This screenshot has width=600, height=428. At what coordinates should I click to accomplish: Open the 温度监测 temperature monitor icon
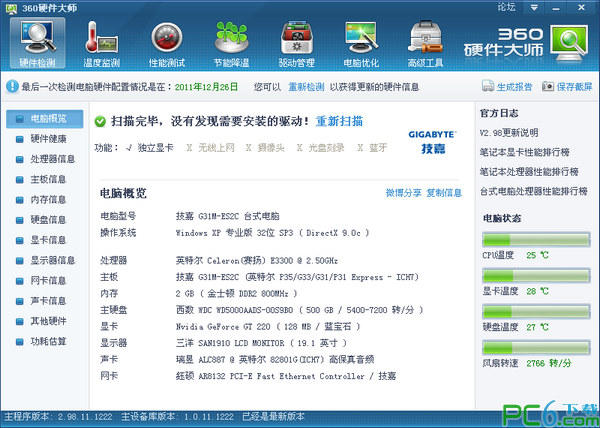tap(103, 43)
